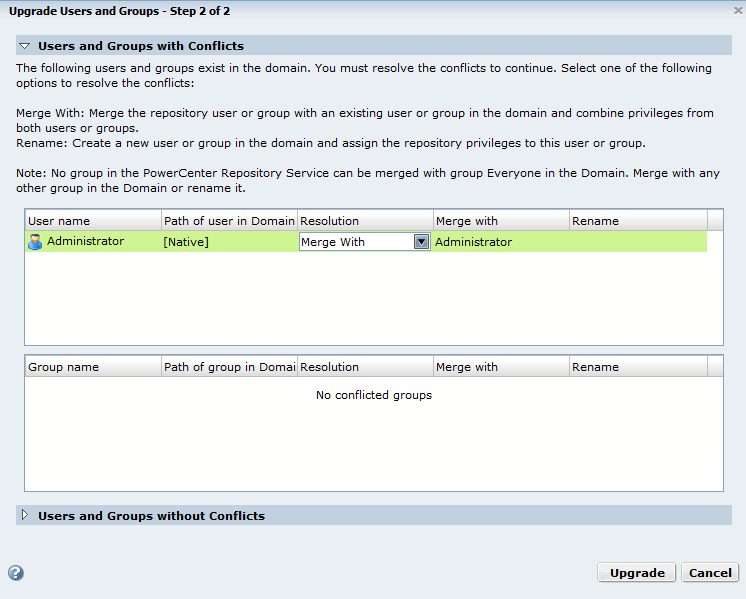746x599 pixels.
Task: Click Path of group in Domain header
Action: pyautogui.click(x=229, y=367)
